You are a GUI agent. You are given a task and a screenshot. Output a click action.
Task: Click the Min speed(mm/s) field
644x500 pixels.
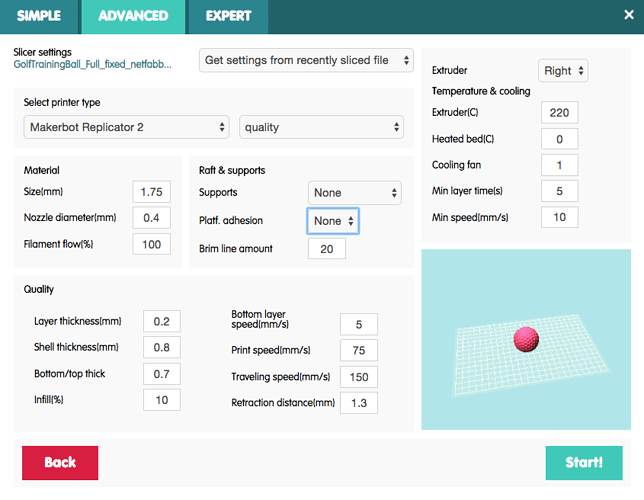[x=559, y=217]
